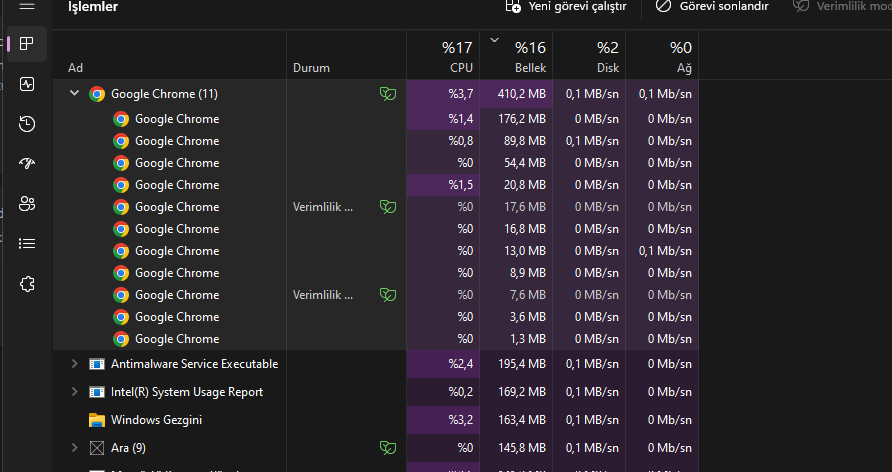Open the Users page sidebar icon
Image resolution: width=892 pixels, height=472 pixels.
27,204
